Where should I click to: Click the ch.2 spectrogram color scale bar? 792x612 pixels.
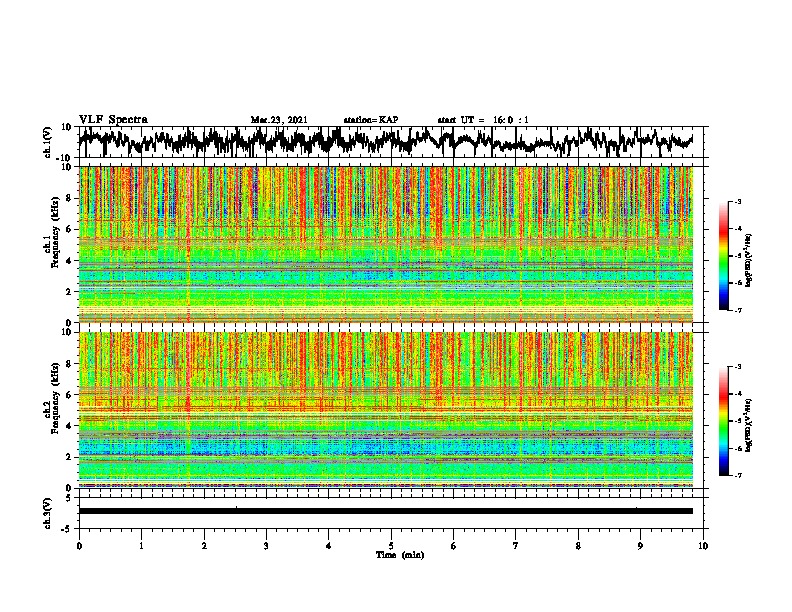723,421
